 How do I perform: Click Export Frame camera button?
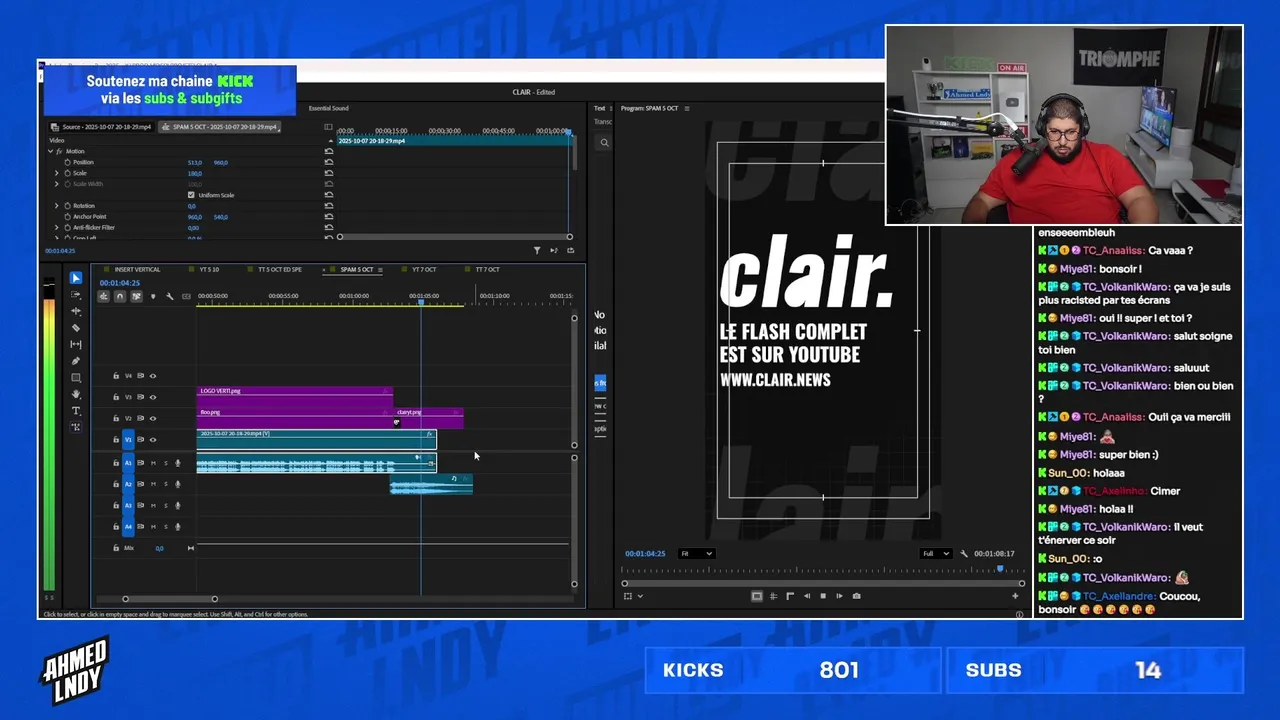[x=856, y=596]
